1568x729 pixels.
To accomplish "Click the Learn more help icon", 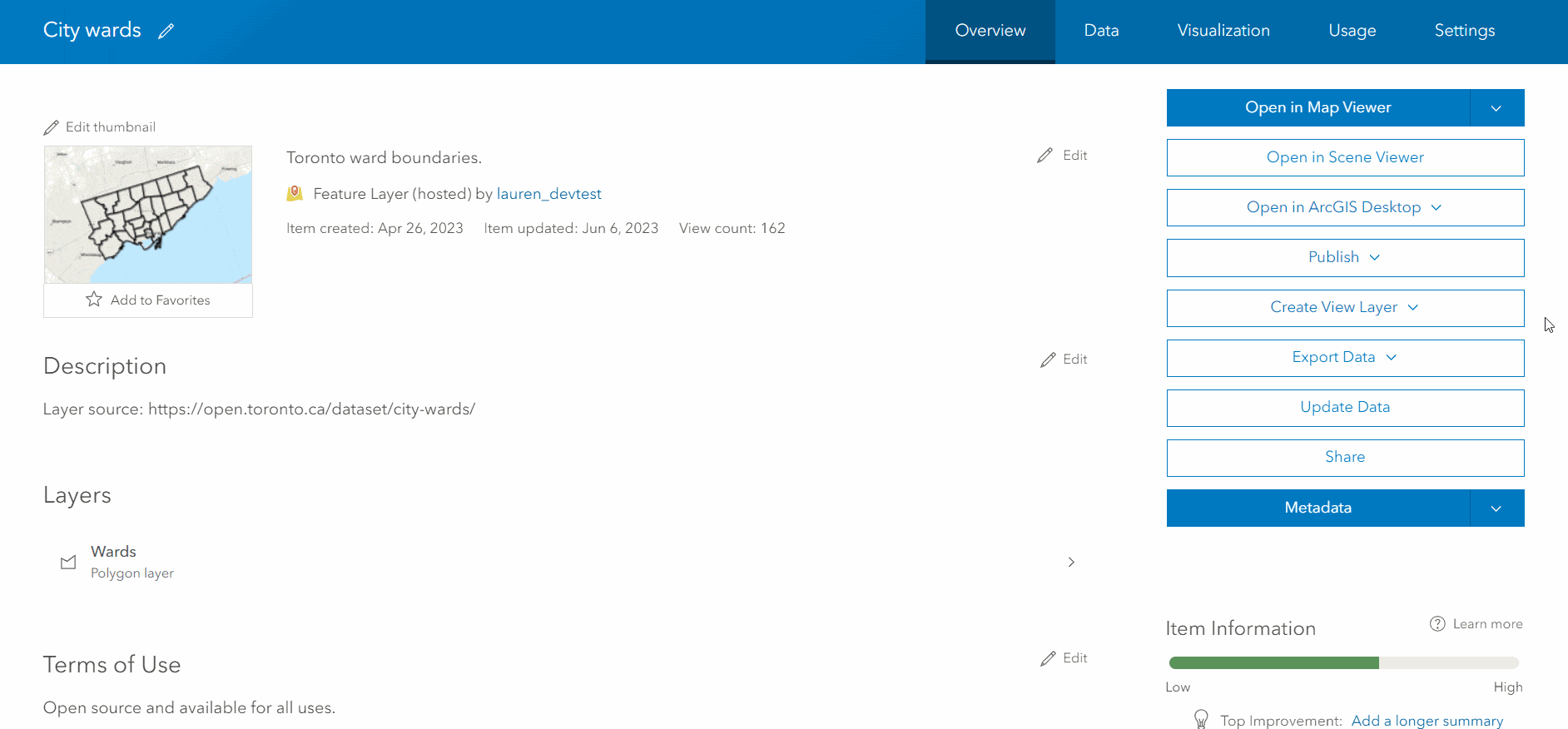I will click(x=1437, y=624).
